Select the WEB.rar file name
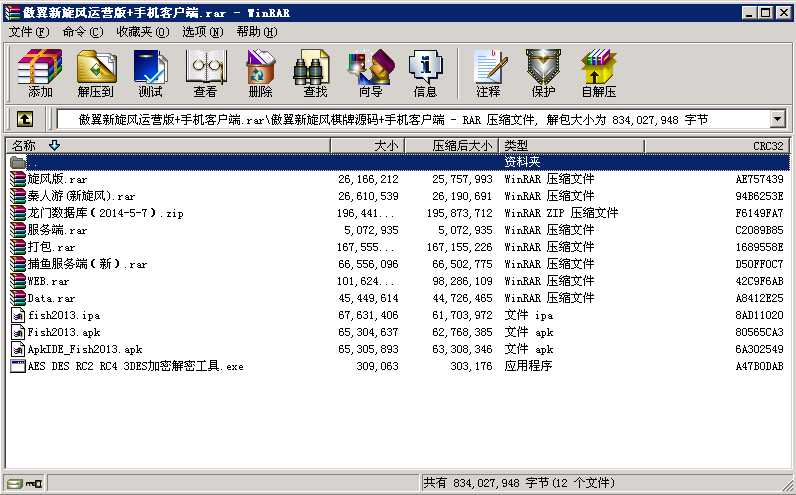Image resolution: width=796 pixels, height=495 pixels. pos(48,281)
